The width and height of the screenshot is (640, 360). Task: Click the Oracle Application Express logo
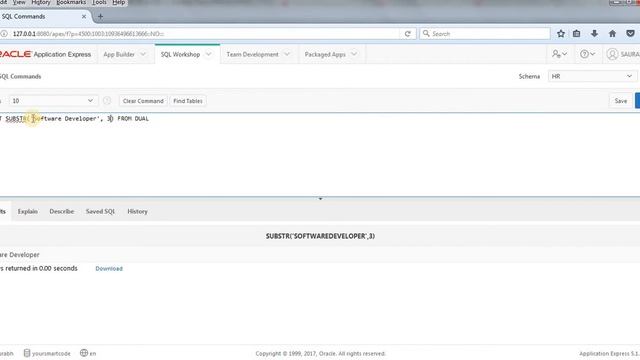coord(45,54)
